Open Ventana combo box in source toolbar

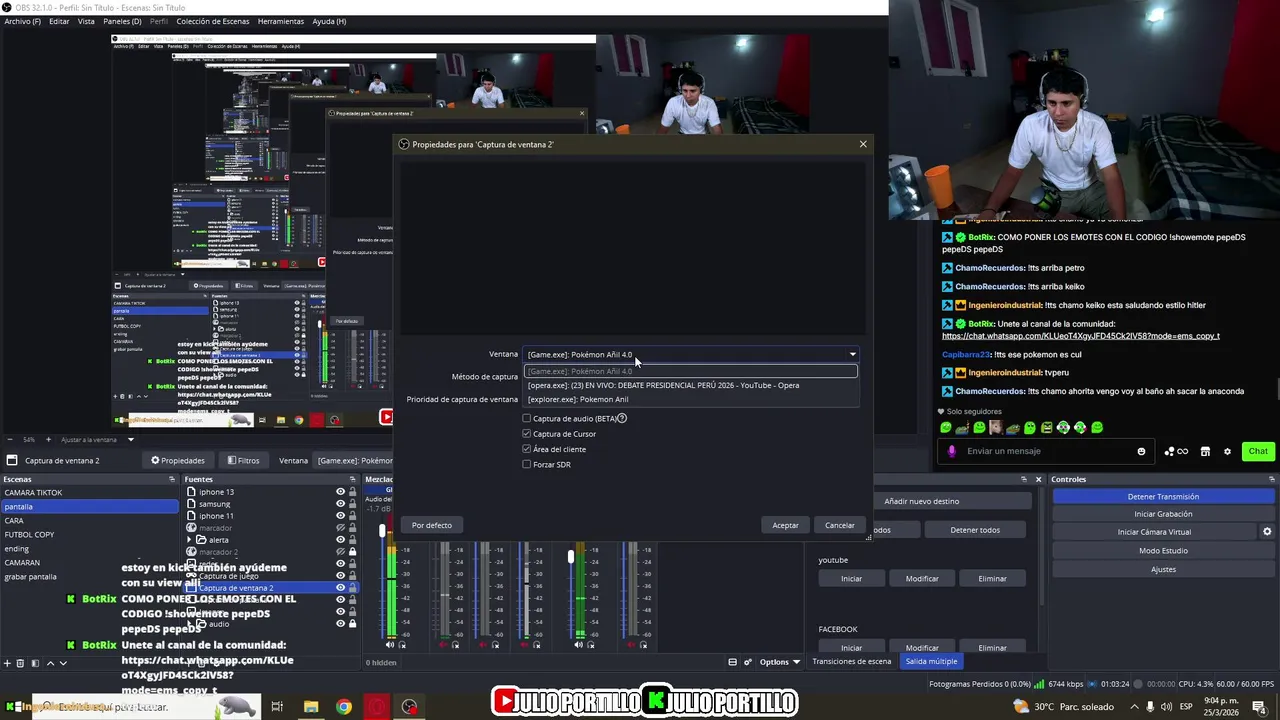[355, 460]
